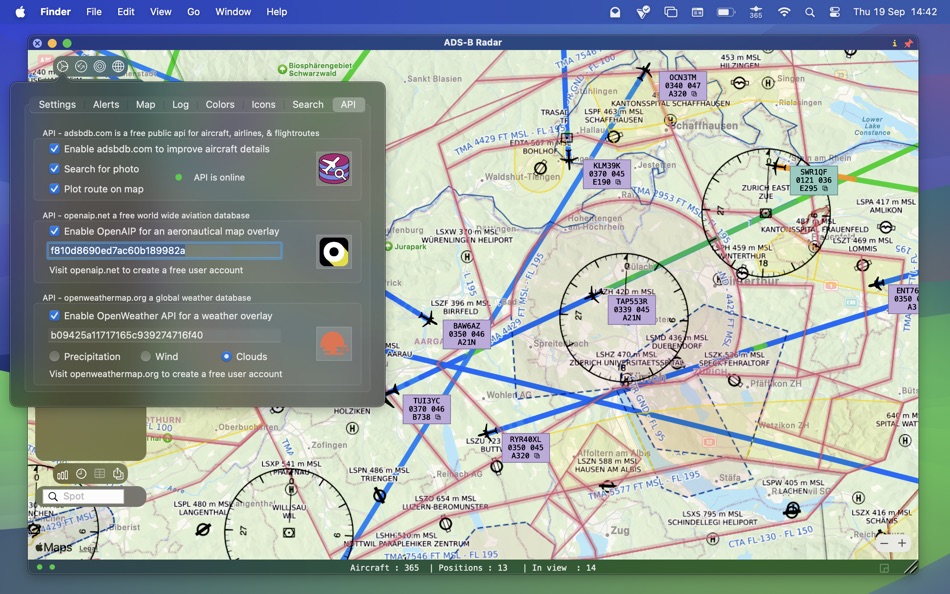Uncheck Enable adsbdb.com to improve aircraft details
Screen dimensions: 950x594
tap(55, 148)
